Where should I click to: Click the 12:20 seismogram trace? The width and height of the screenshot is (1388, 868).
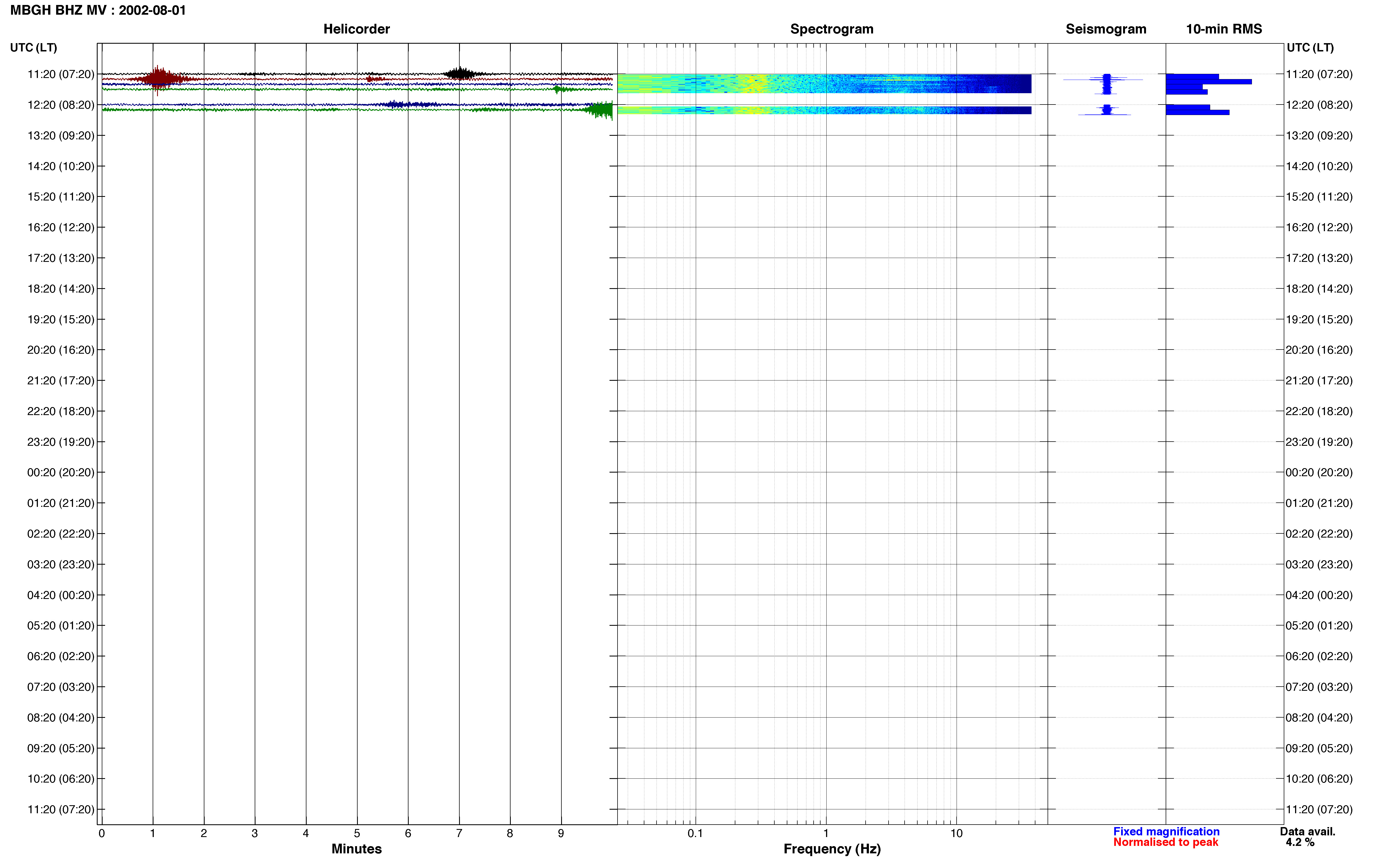pyautogui.click(x=1105, y=110)
